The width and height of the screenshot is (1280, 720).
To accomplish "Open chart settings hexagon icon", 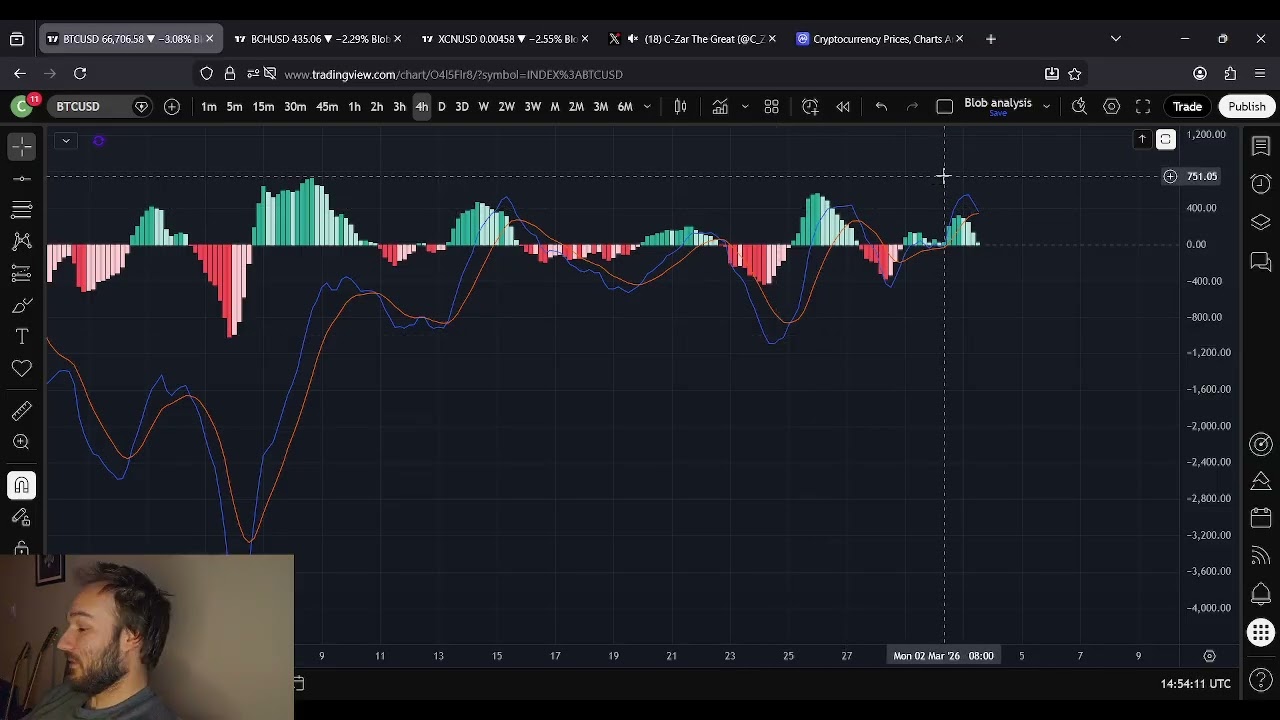I will tap(1111, 106).
